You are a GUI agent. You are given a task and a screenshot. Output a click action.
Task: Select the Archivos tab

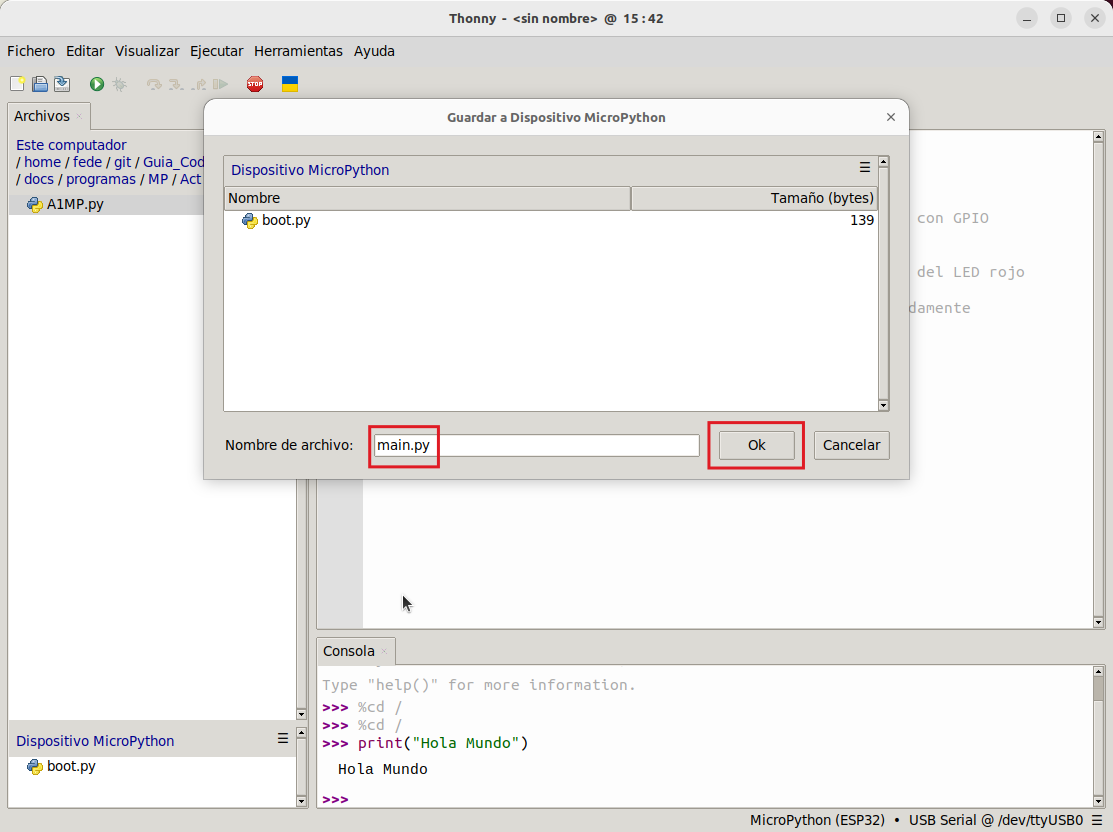pos(42,116)
